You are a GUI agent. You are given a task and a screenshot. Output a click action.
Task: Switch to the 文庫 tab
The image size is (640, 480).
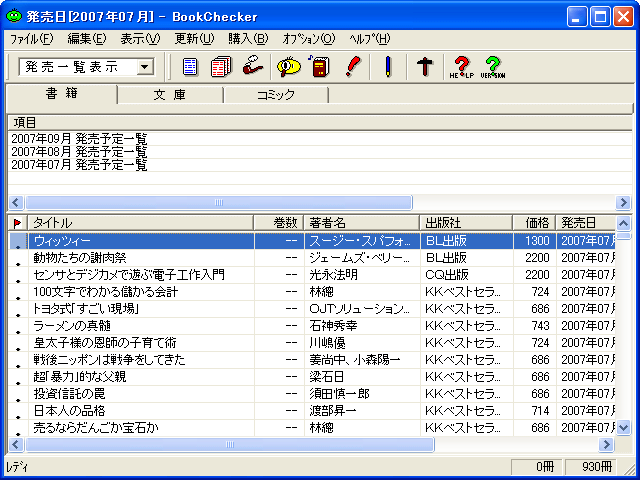(170, 95)
